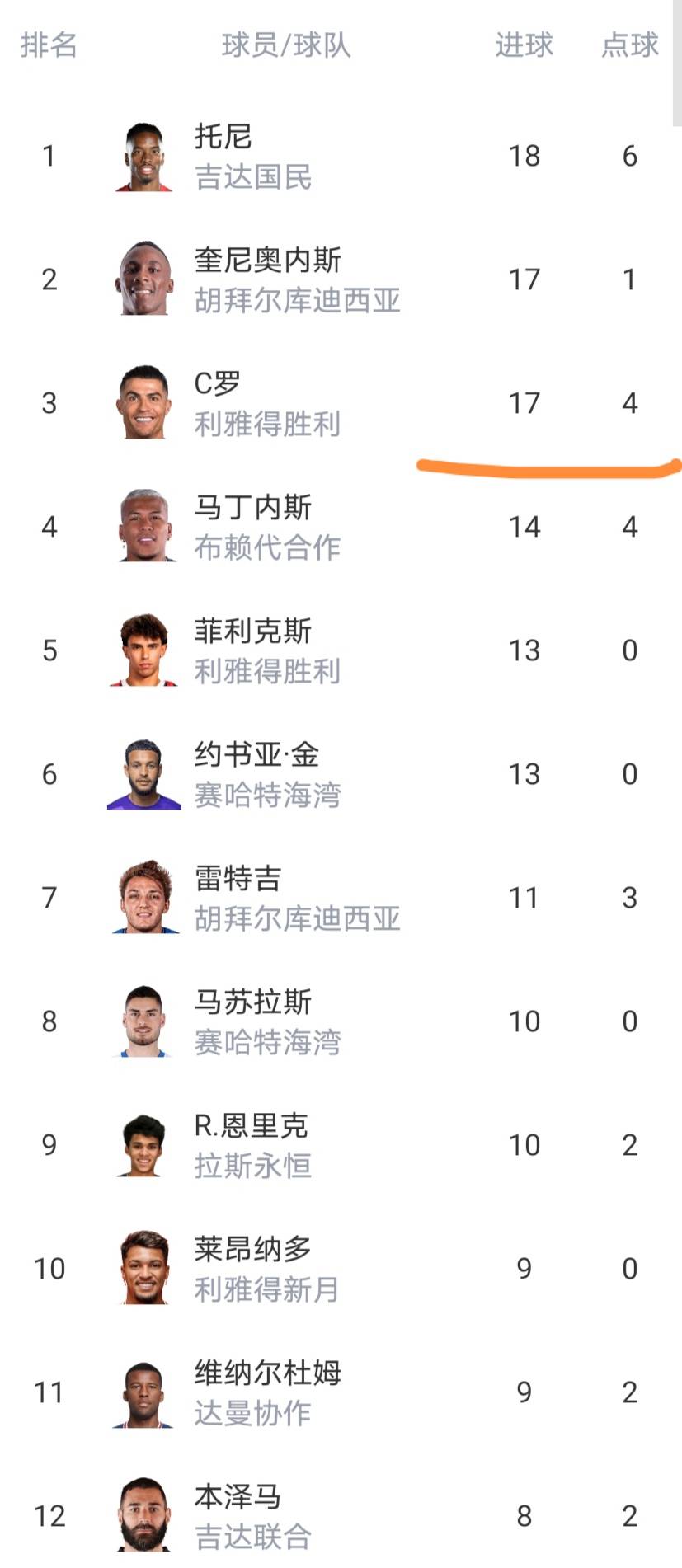Sort by 进球 column header

tap(524, 45)
